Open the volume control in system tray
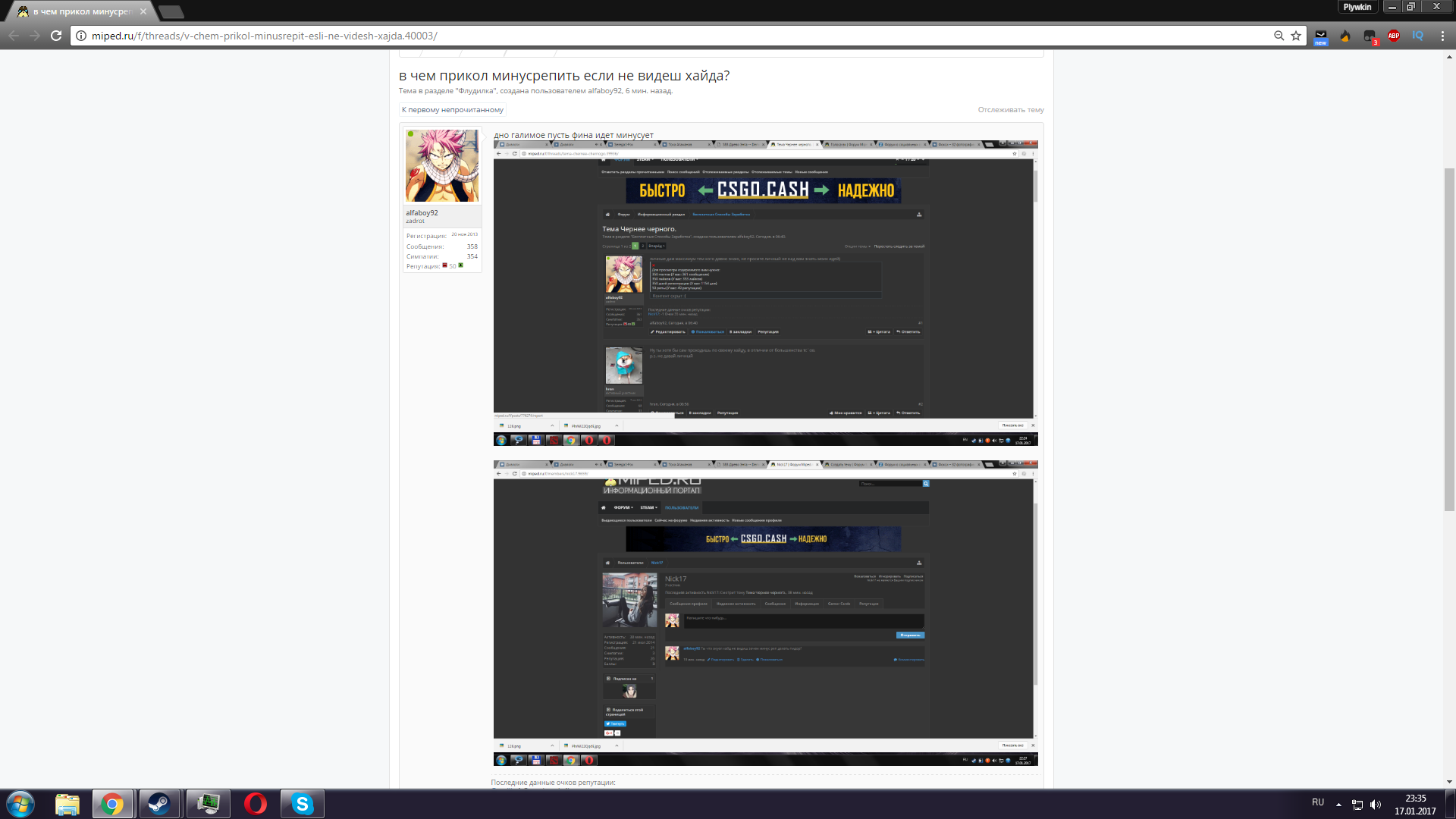1456x819 pixels. (1376, 804)
